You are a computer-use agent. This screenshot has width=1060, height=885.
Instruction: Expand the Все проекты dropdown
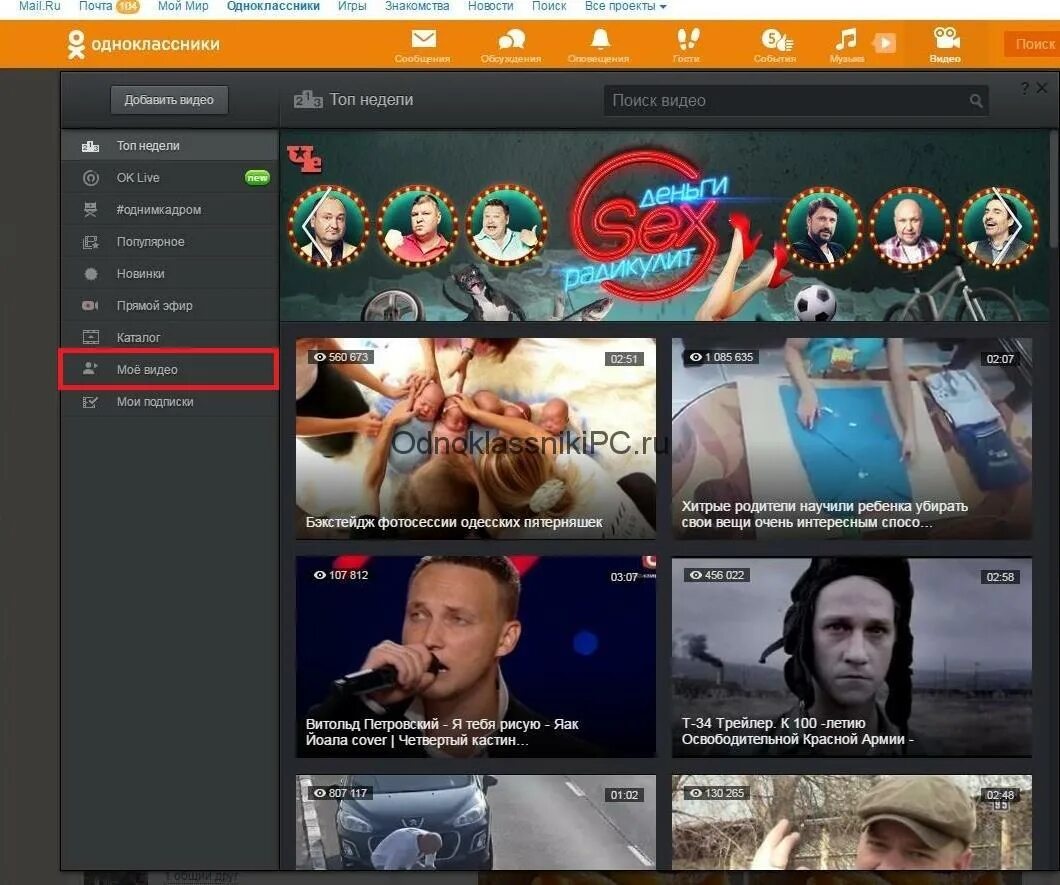625,6
